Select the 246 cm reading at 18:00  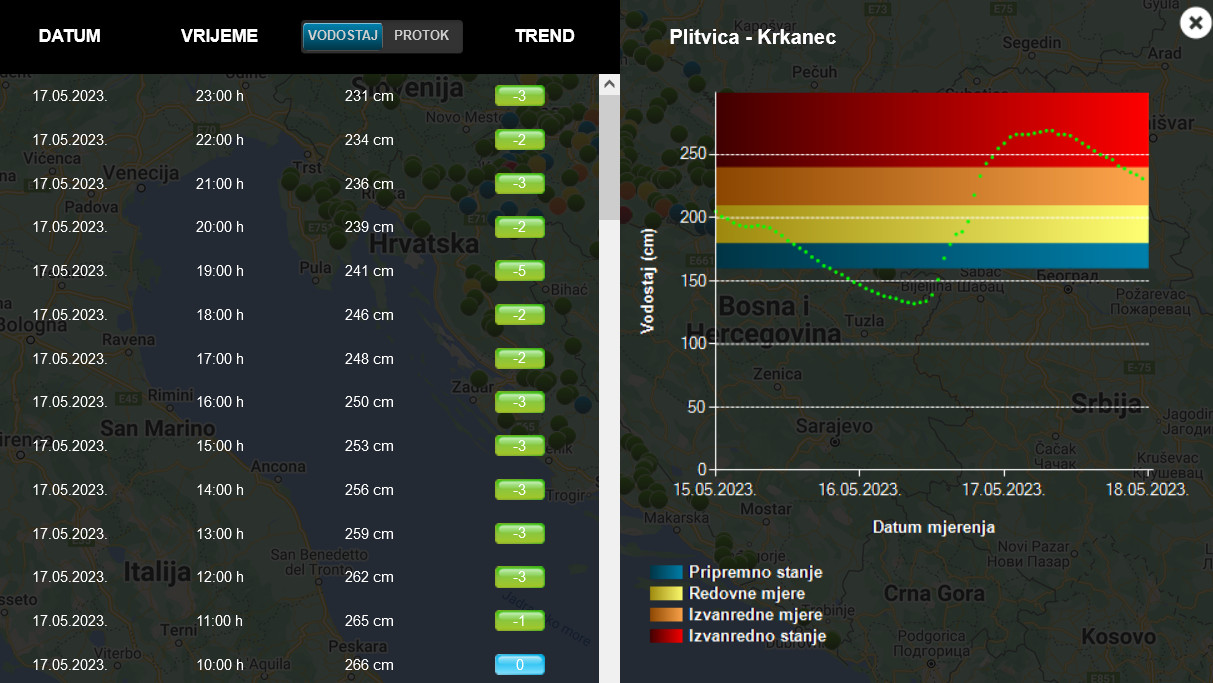click(x=369, y=315)
